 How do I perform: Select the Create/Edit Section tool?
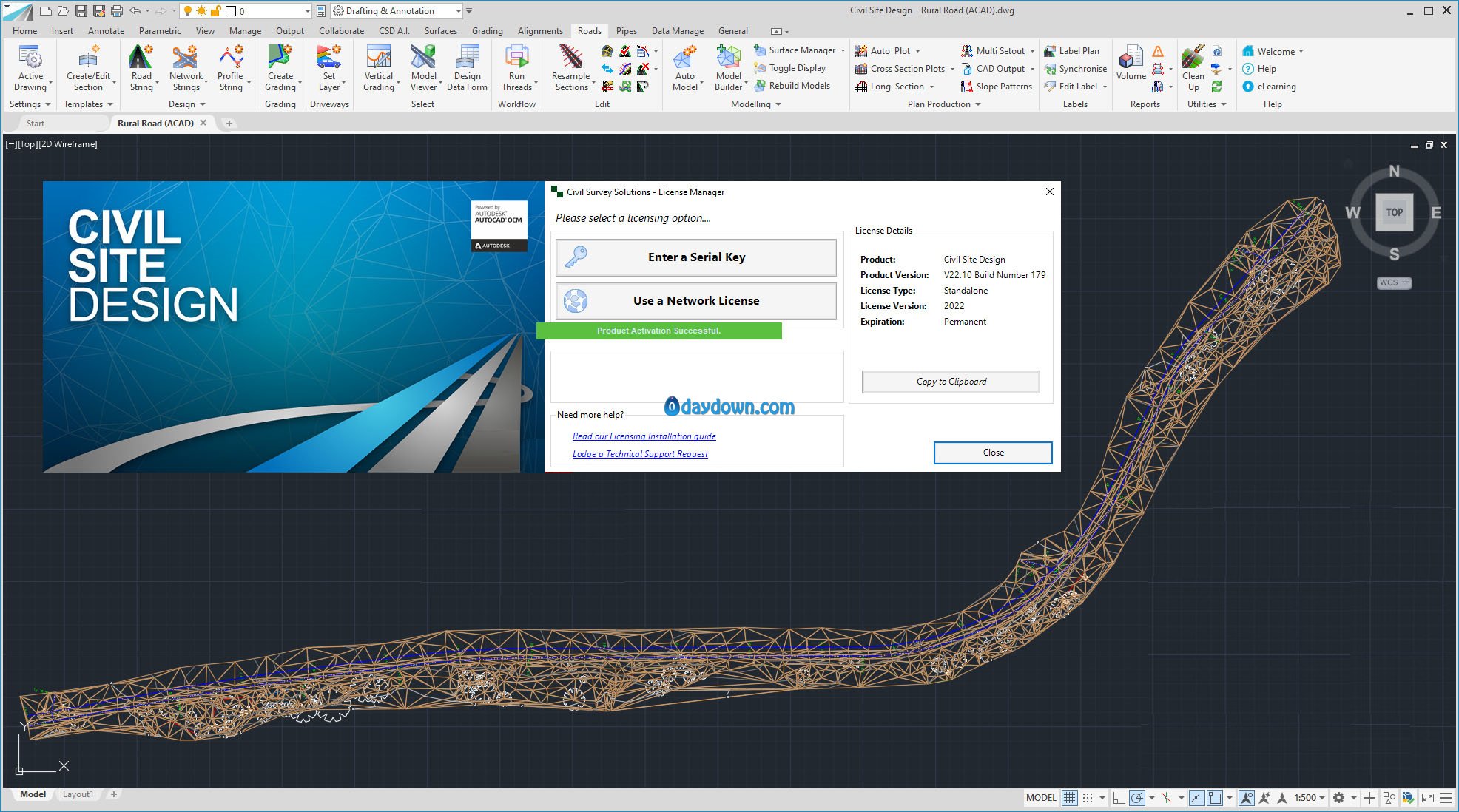pos(88,68)
